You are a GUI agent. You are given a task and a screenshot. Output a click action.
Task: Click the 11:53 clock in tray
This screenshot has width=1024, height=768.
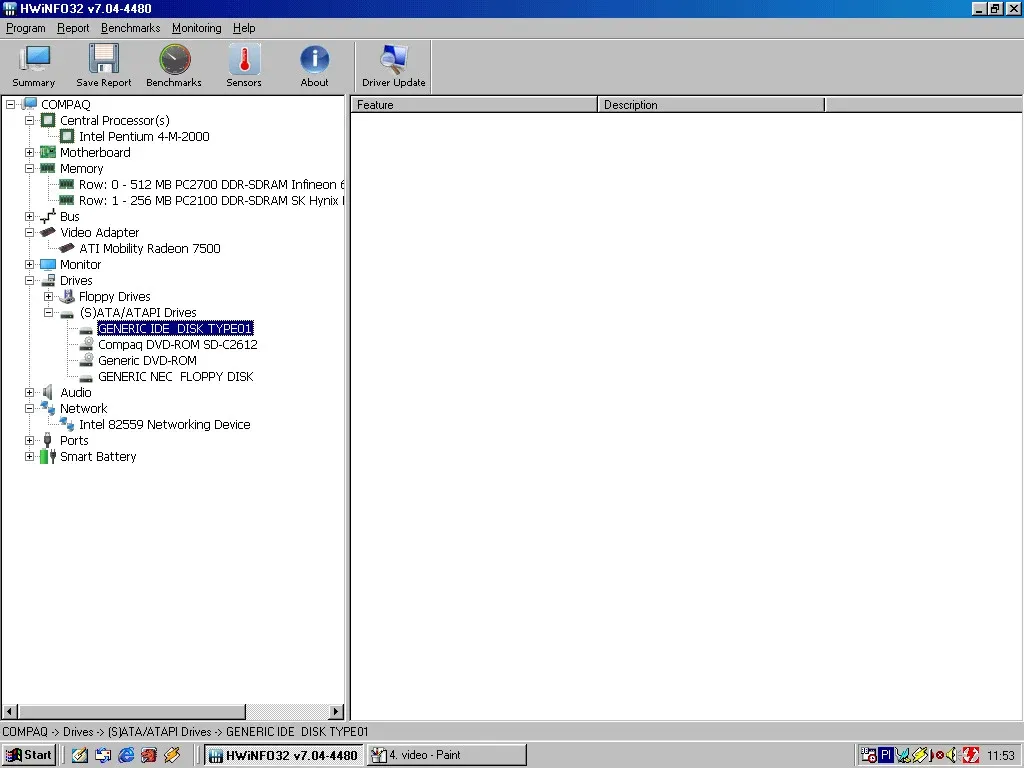pos(1000,756)
